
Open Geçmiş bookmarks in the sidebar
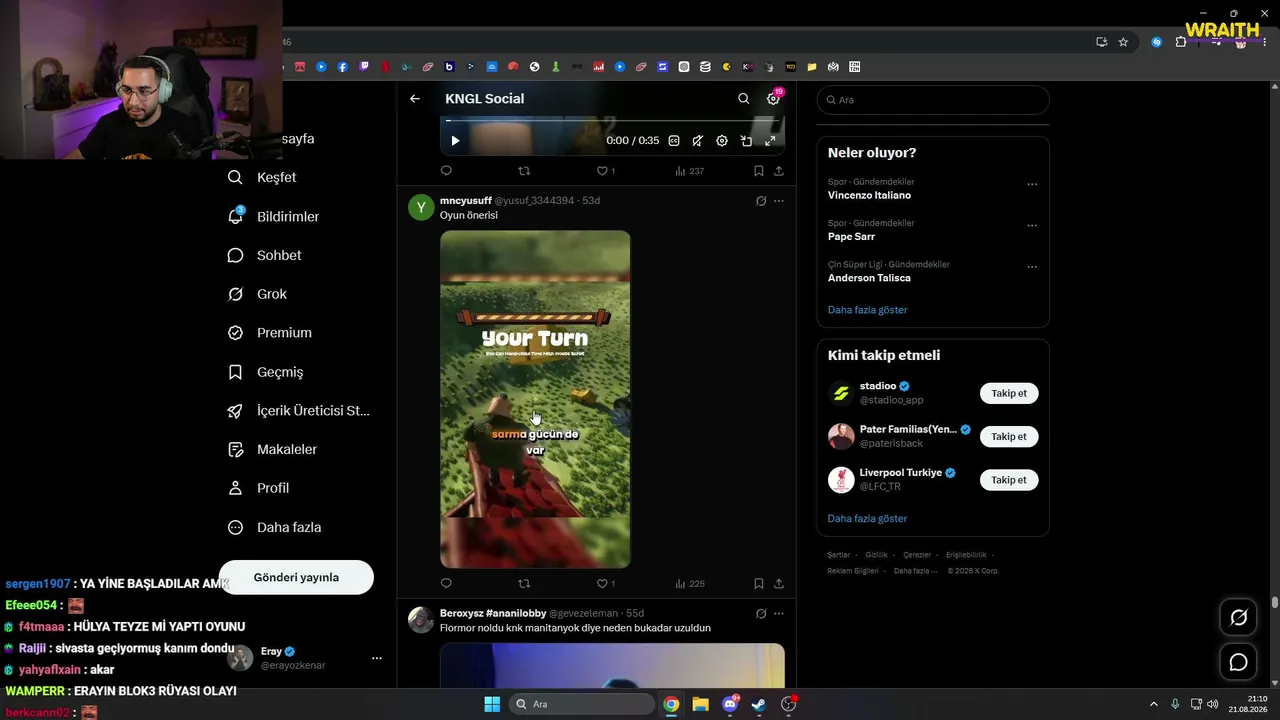point(265,372)
